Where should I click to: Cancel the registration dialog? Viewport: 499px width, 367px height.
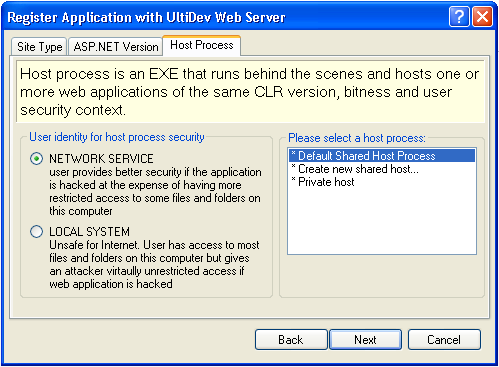444,340
